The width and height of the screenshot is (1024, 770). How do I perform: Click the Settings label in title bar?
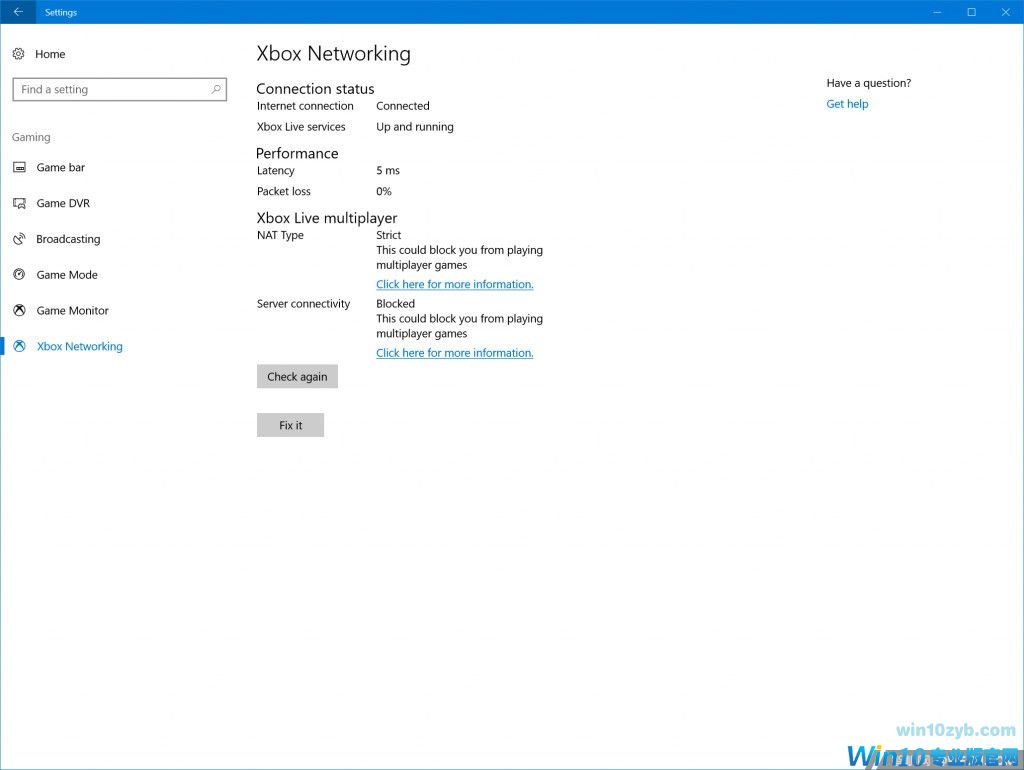[61, 11]
